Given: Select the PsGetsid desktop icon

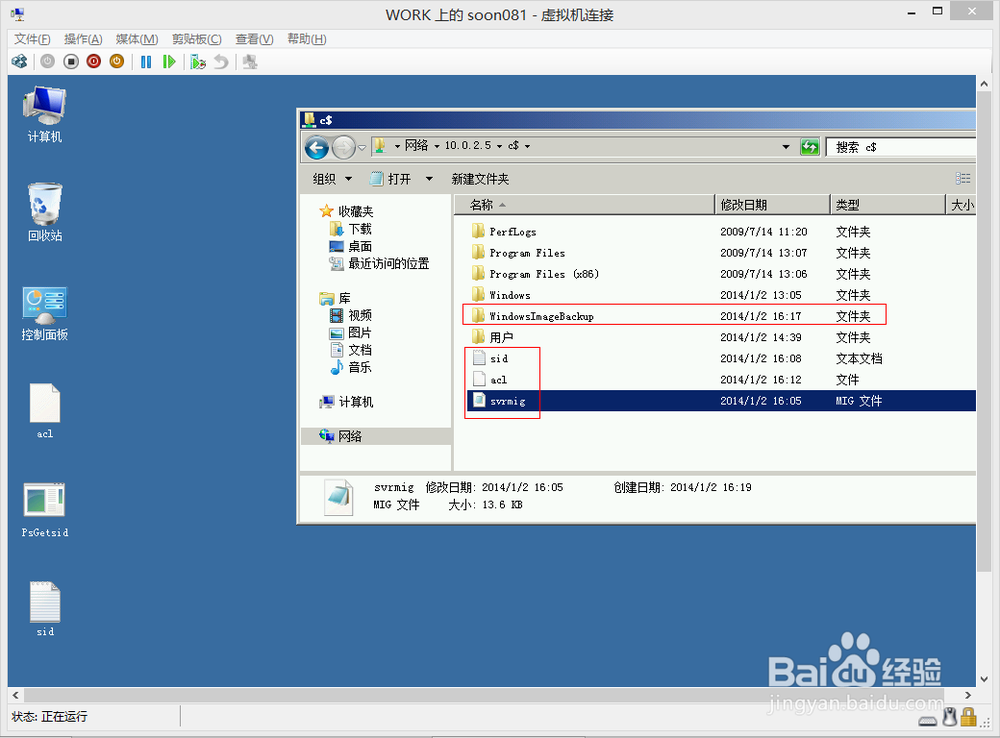Looking at the screenshot, I should point(45,510).
